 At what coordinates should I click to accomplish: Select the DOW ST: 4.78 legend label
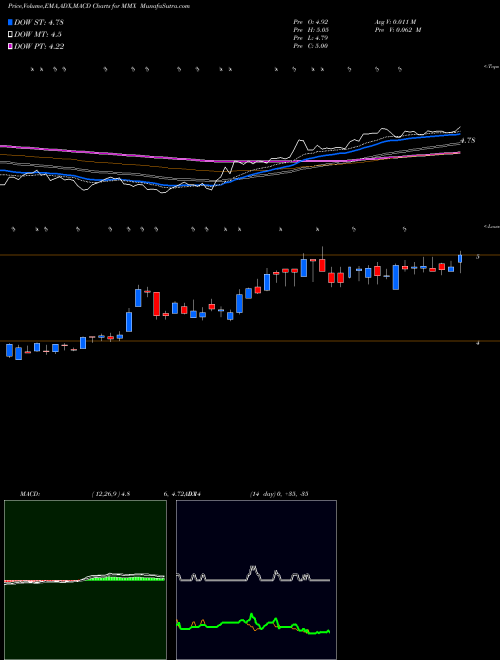[x=39, y=22]
